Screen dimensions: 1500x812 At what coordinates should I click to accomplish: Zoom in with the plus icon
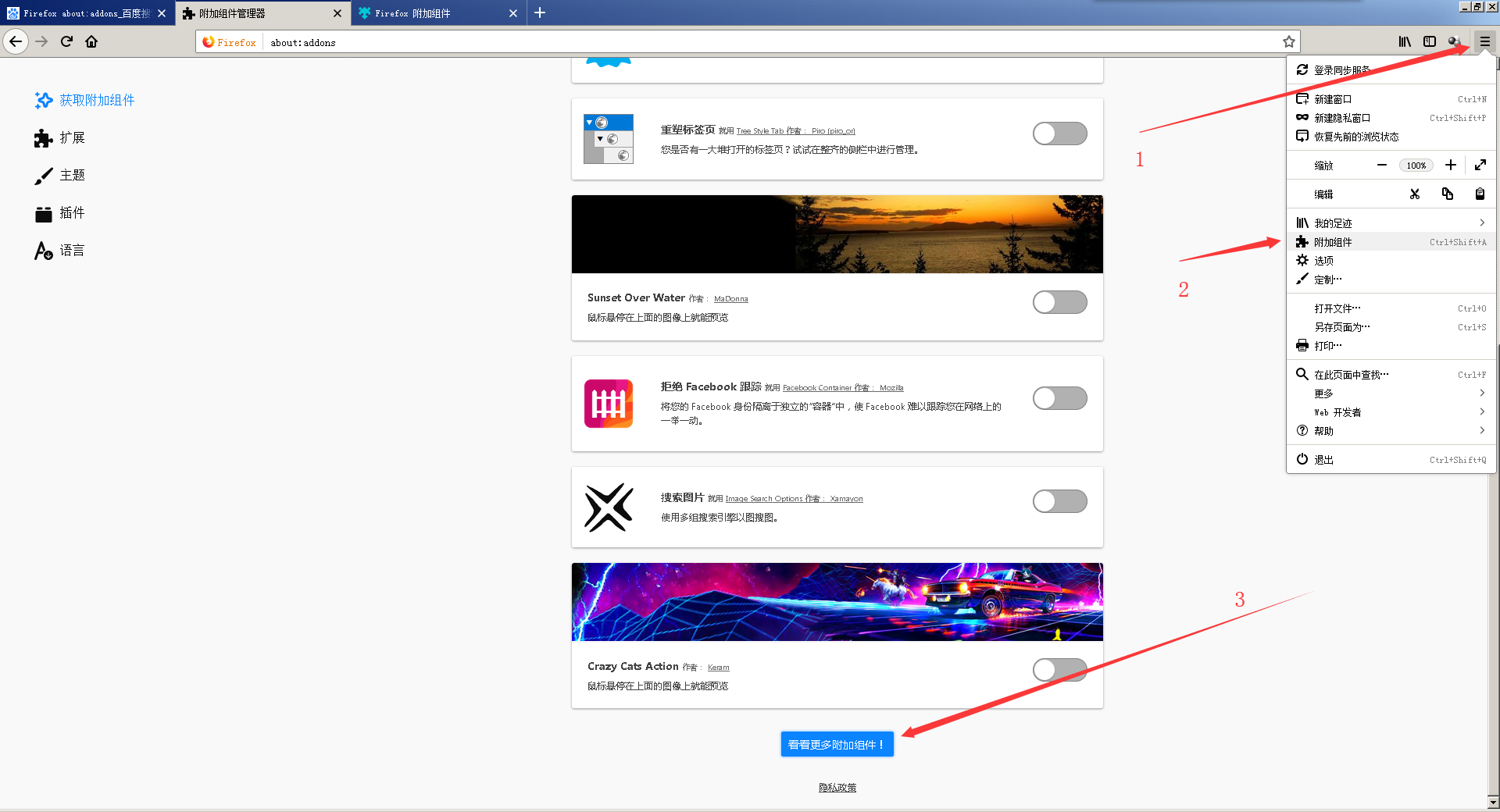tap(1451, 165)
